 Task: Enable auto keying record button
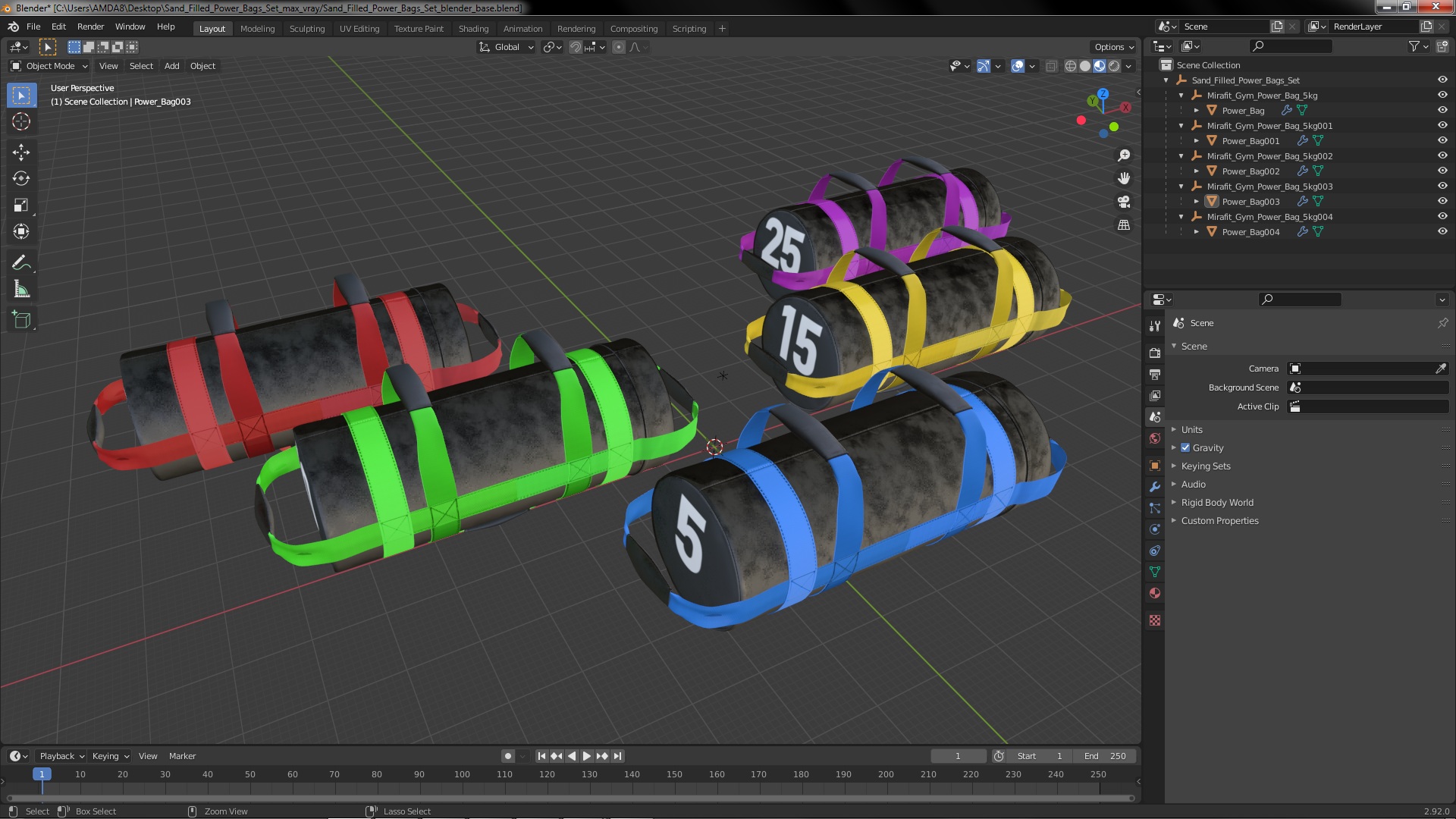point(507,756)
